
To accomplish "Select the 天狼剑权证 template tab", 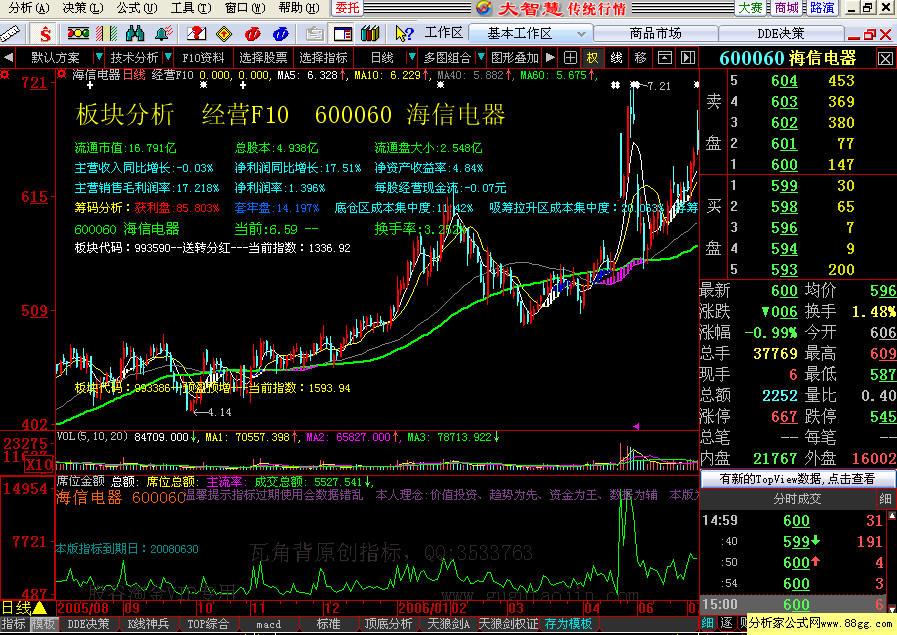I will [x=508, y=624].
